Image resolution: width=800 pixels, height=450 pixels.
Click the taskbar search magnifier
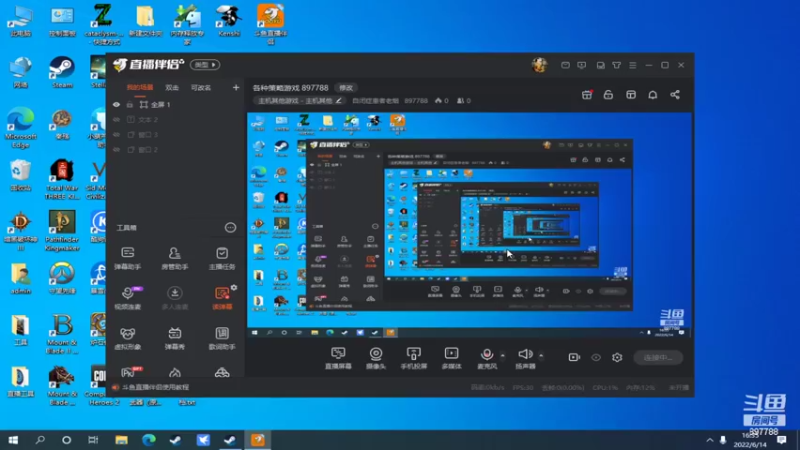40,440
